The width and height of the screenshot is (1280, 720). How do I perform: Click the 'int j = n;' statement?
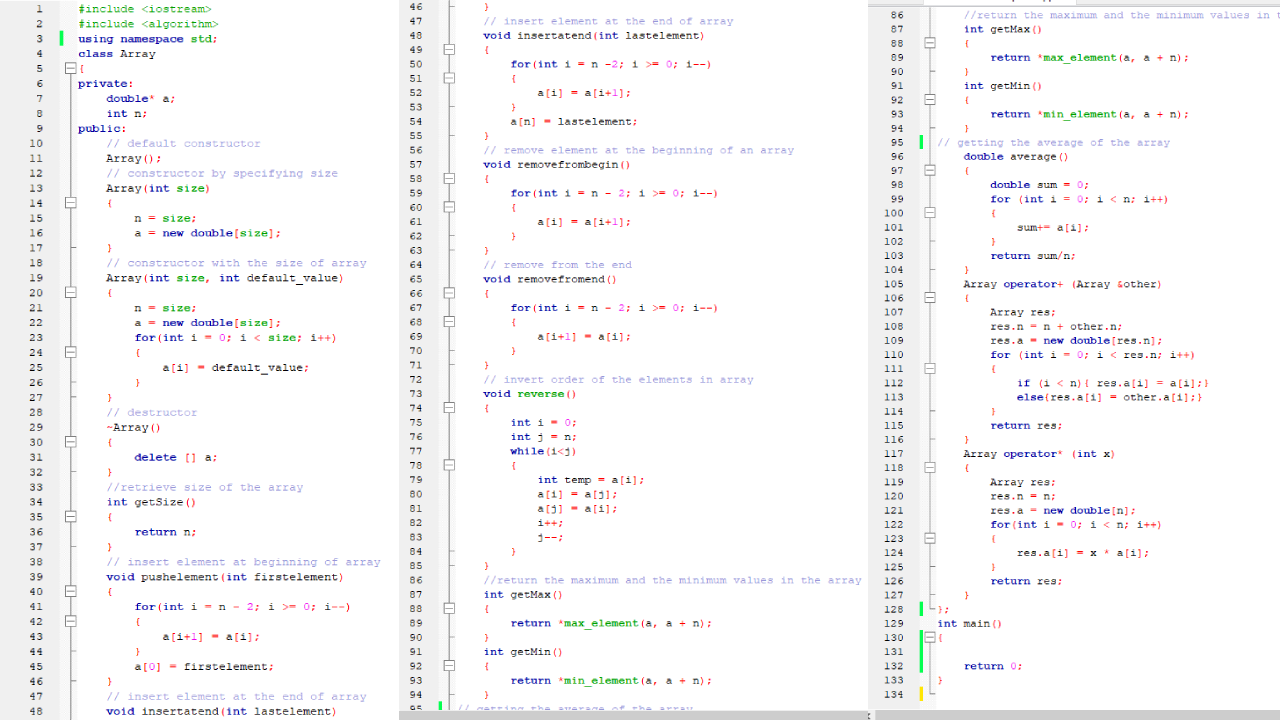click(x=544, y=437)
